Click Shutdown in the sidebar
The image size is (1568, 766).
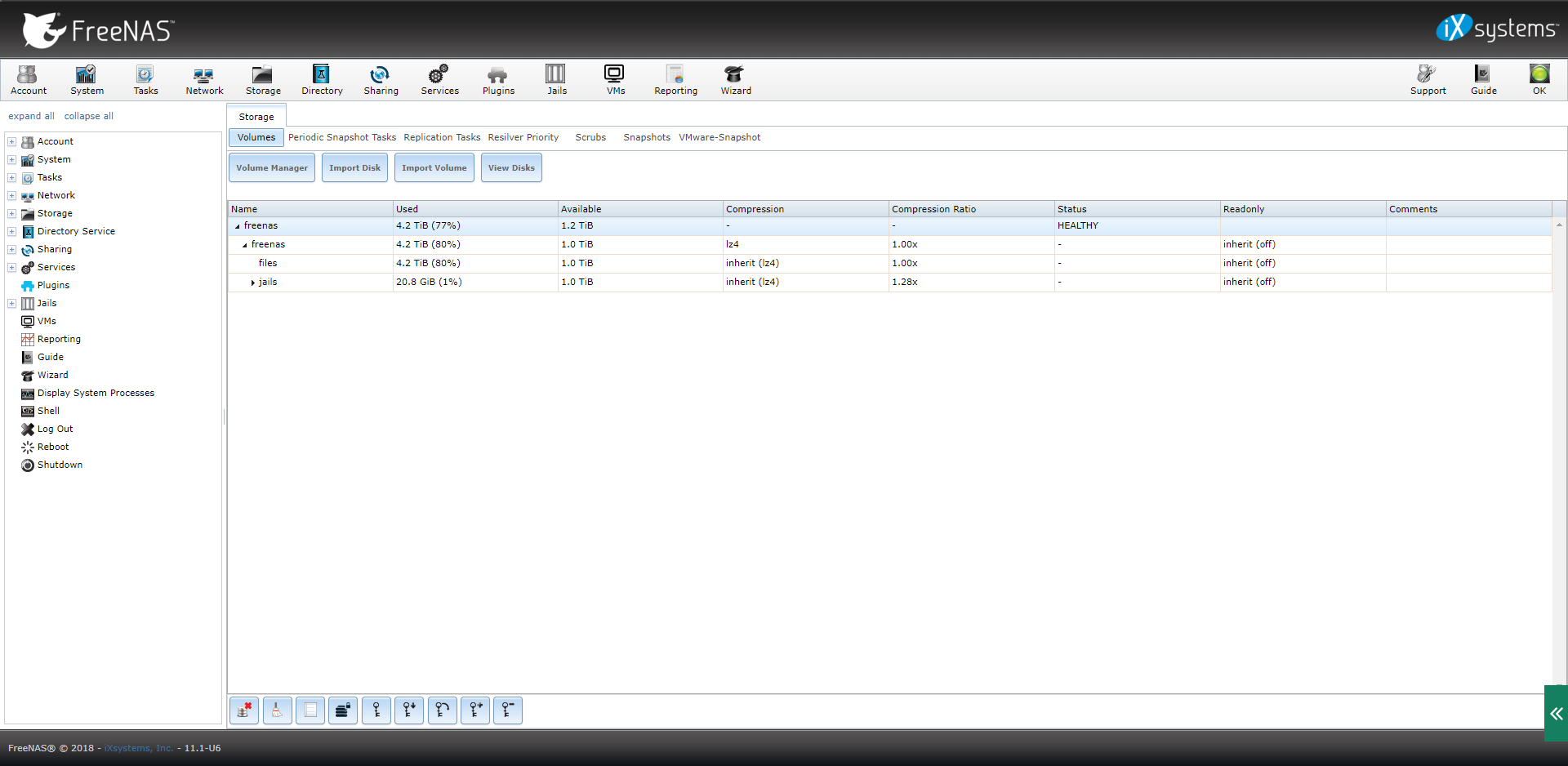point(60,465)
